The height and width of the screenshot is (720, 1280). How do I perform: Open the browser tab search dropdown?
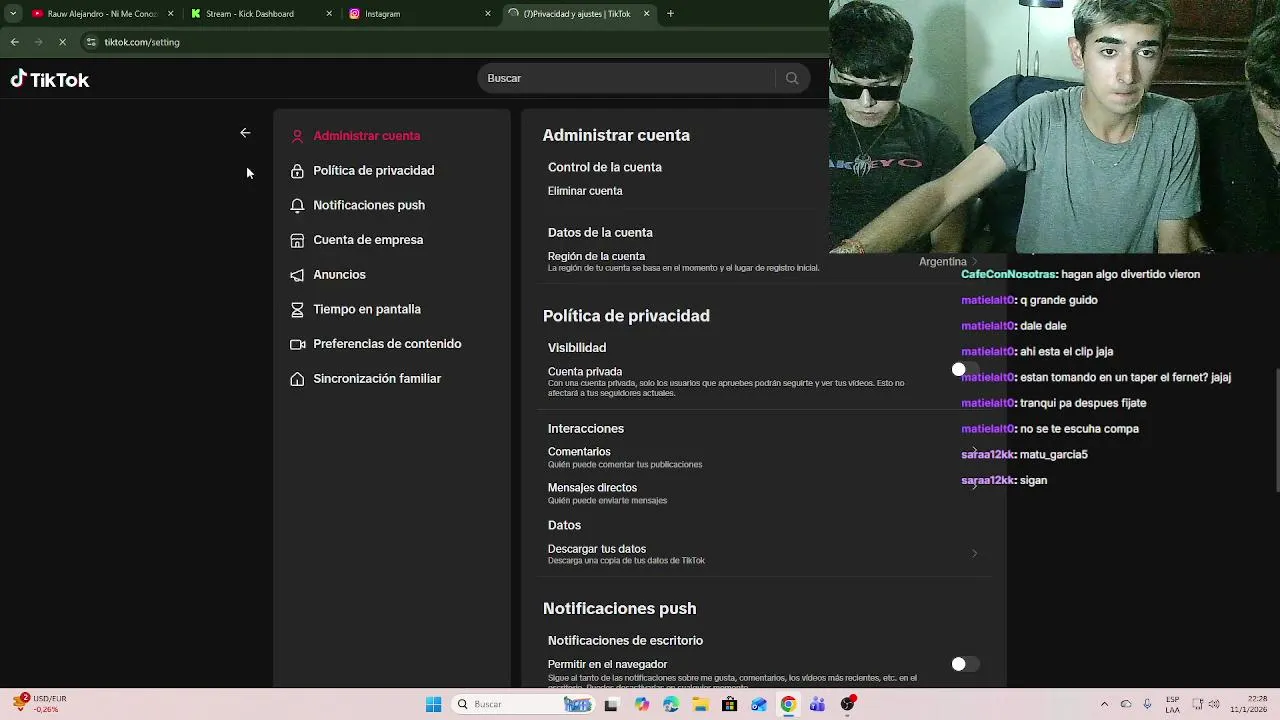pyautogui.click(x=12, y=14)
